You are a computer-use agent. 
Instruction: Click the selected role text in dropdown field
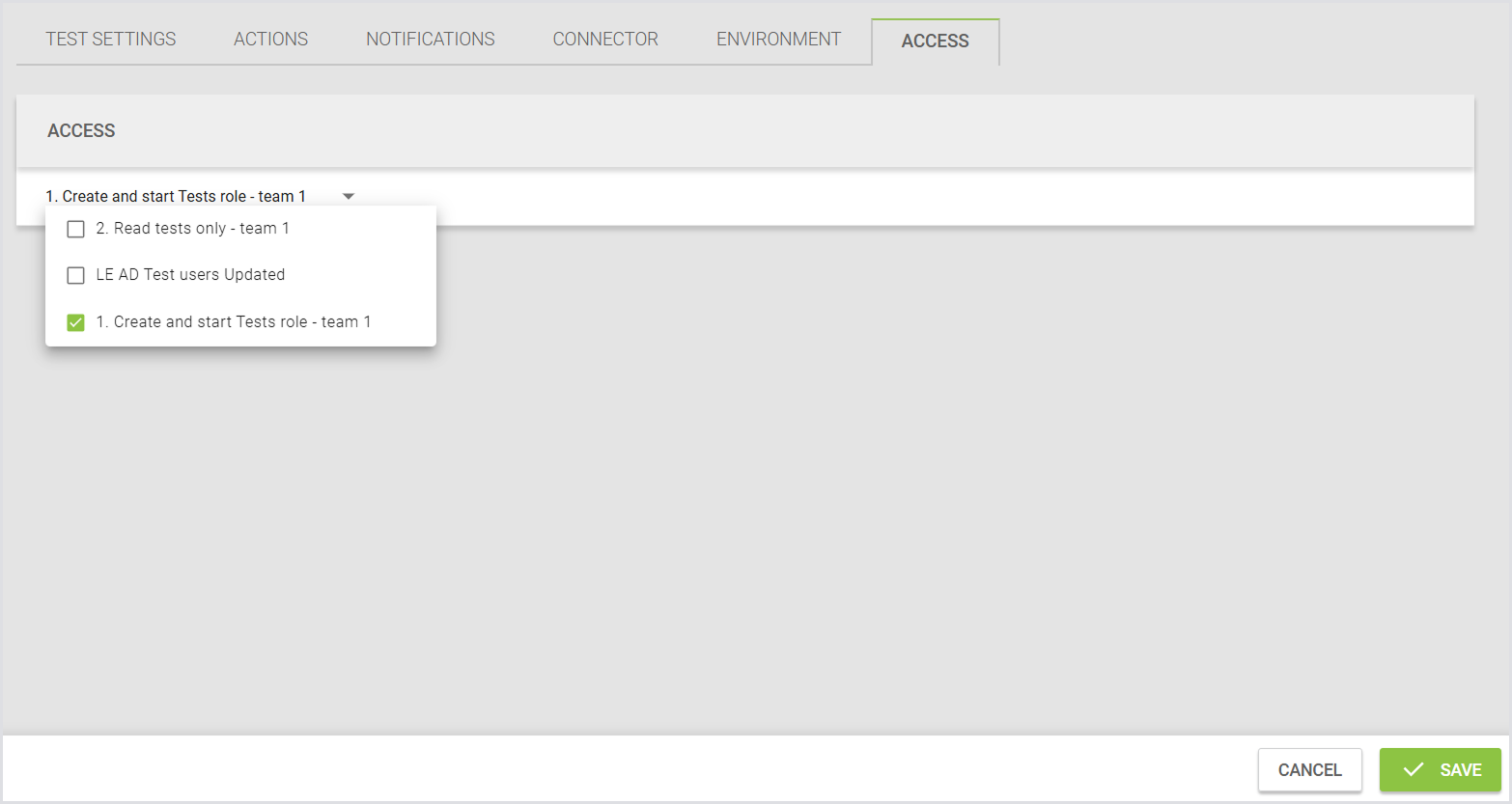click(x=176, y=196)
